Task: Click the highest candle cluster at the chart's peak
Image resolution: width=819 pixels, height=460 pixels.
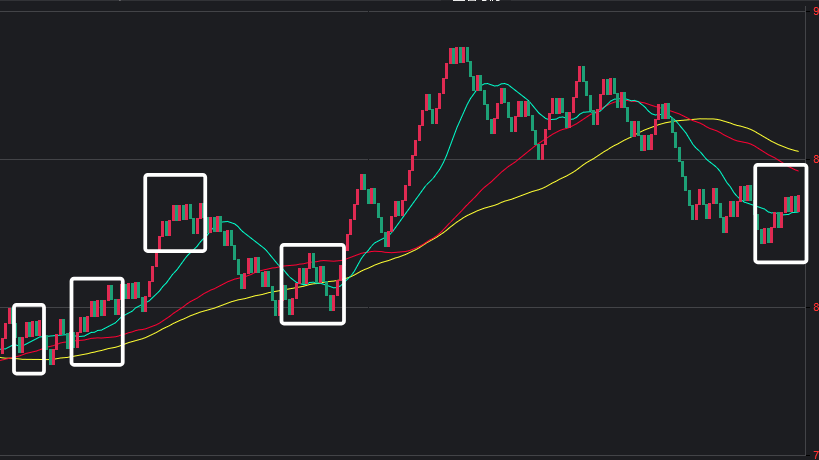Action: 459,55
